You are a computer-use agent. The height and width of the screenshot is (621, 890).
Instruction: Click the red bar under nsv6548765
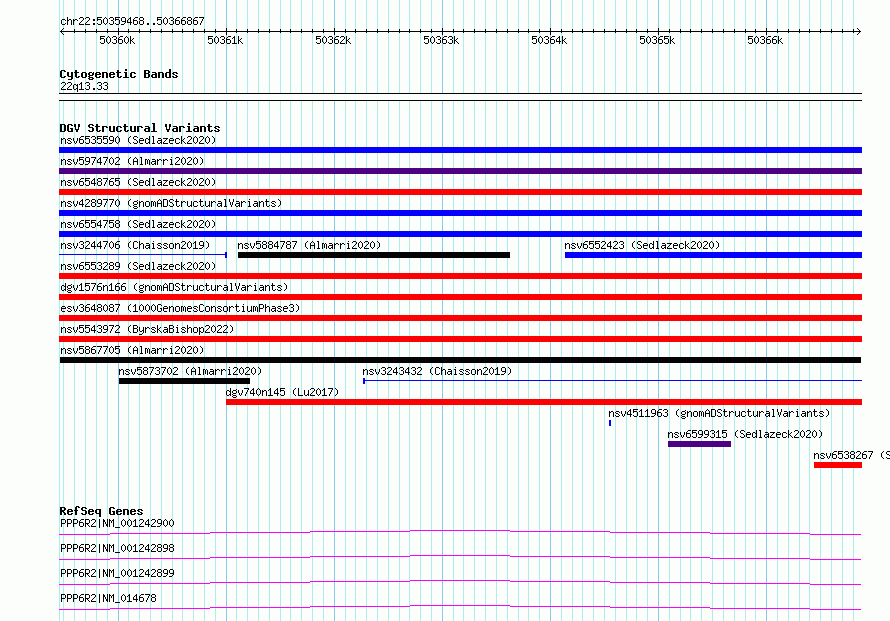(x=460, y=192)
